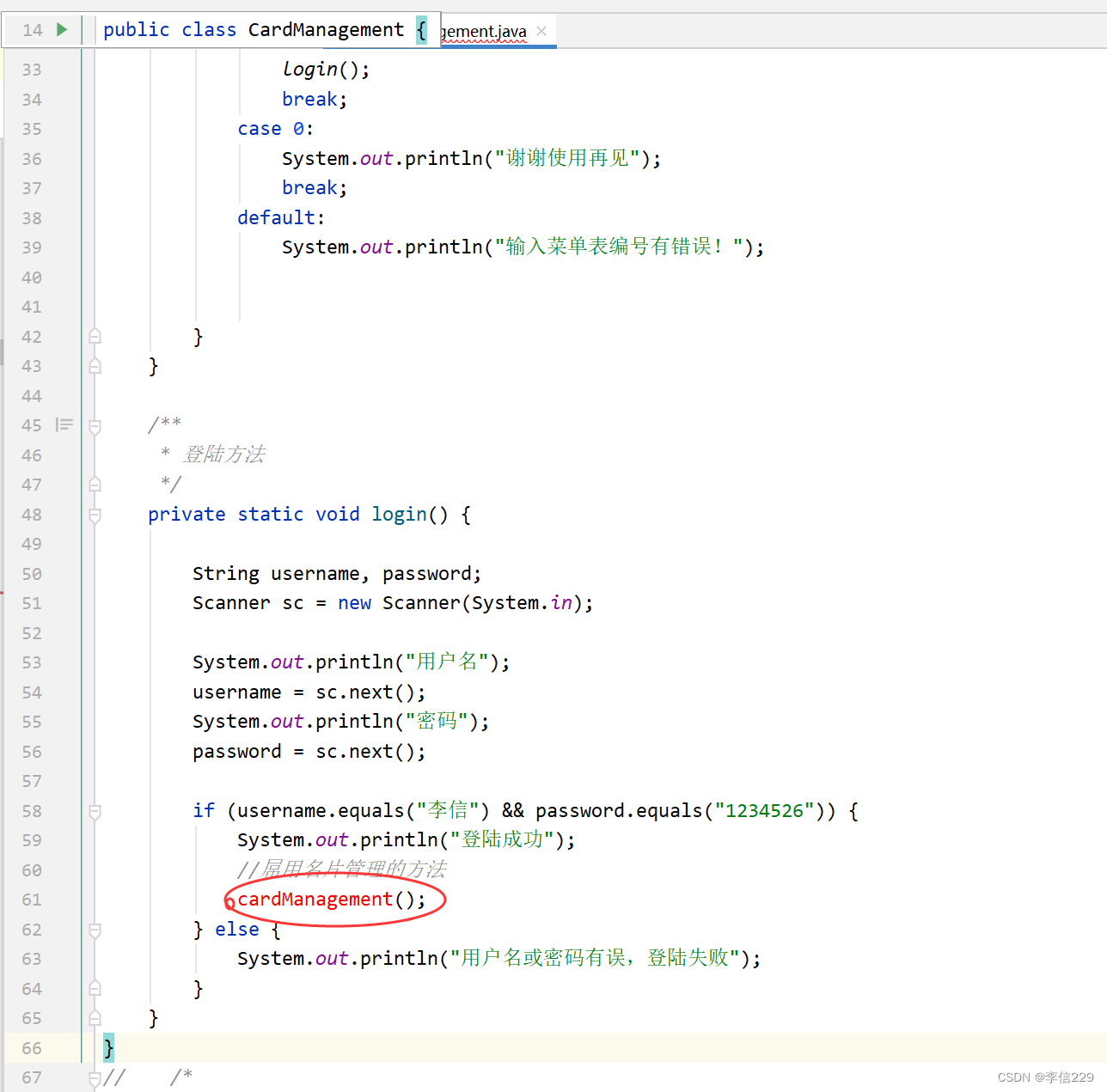Screen dimensions: 1107x1092
Task: Collapse the Javadoc comment at line 45
Action: pos(95,425)
